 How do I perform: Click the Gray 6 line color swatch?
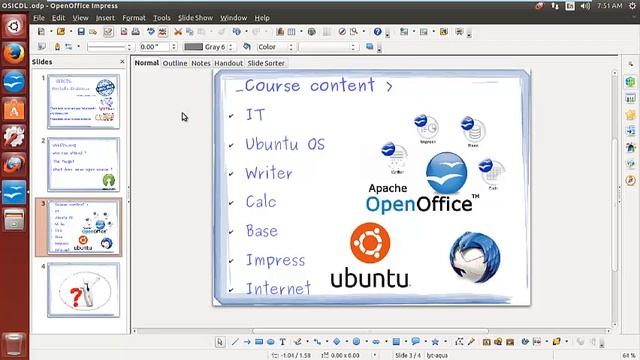pos(193,47)
